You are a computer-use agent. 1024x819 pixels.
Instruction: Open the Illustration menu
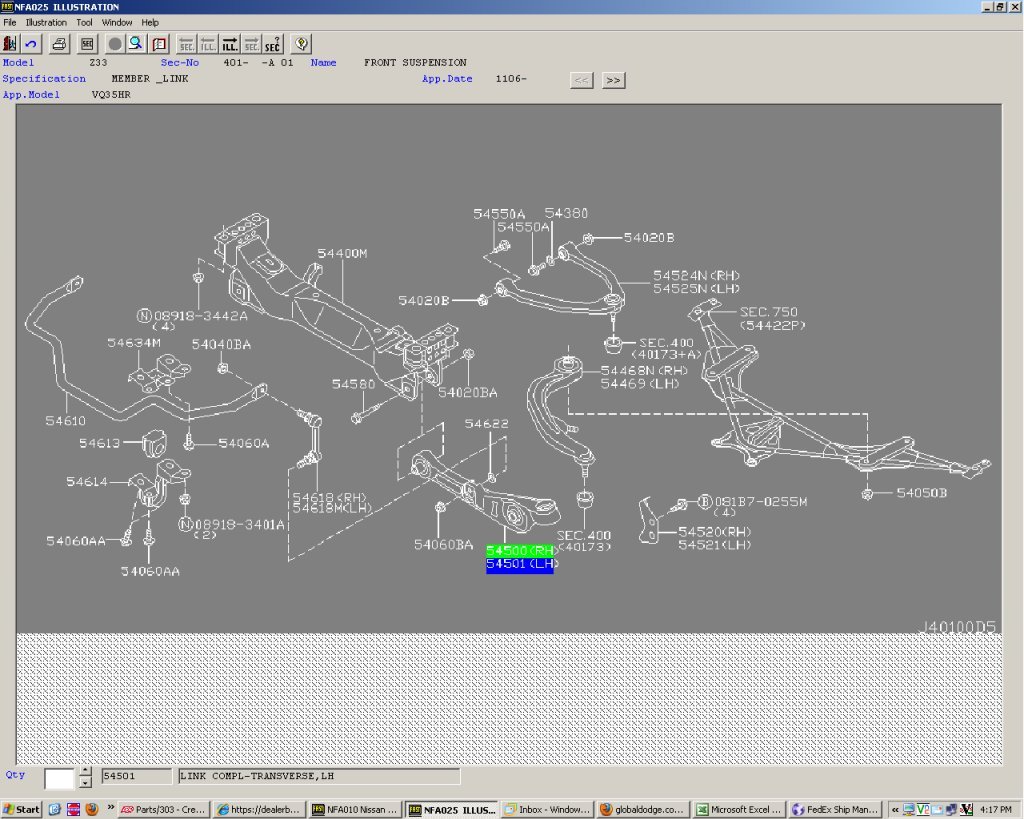point(46,22)
